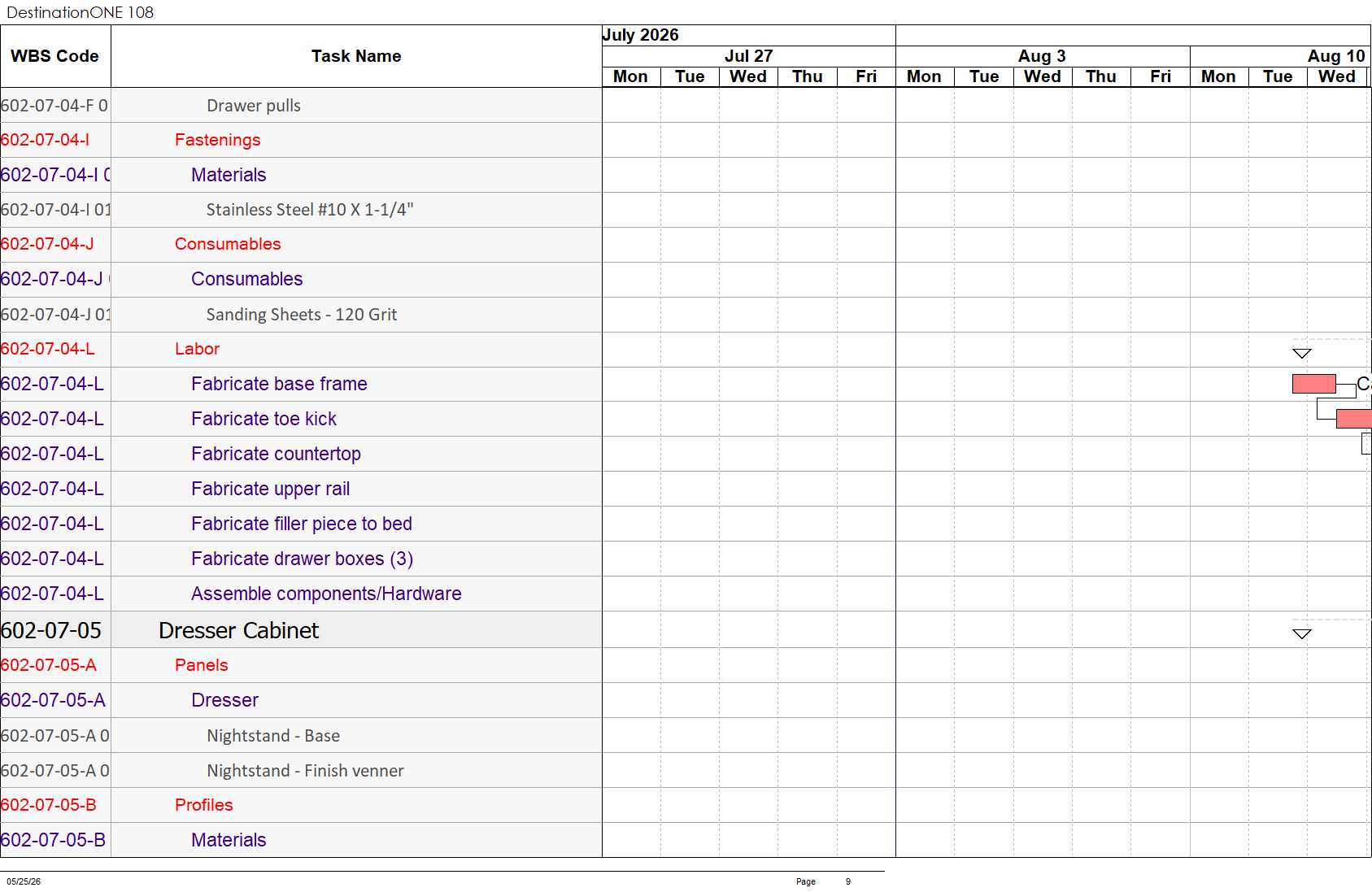Select the Profiles task name
This screenshot has height=892, width=1372.
(203, 805)
